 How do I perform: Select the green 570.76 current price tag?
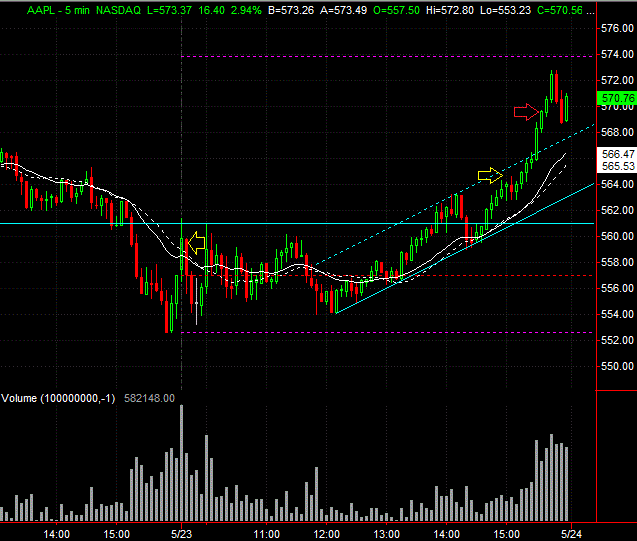point(617,98)
